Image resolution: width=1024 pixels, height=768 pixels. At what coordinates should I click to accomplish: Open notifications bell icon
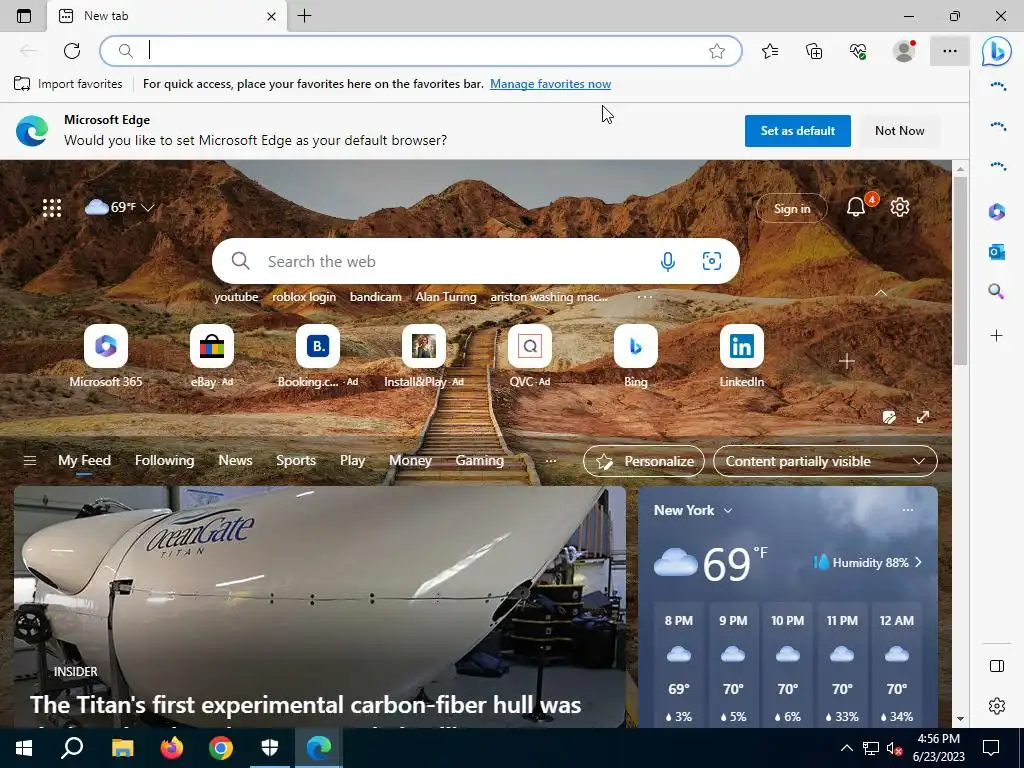pyautogui.click(x=856, y=207)
